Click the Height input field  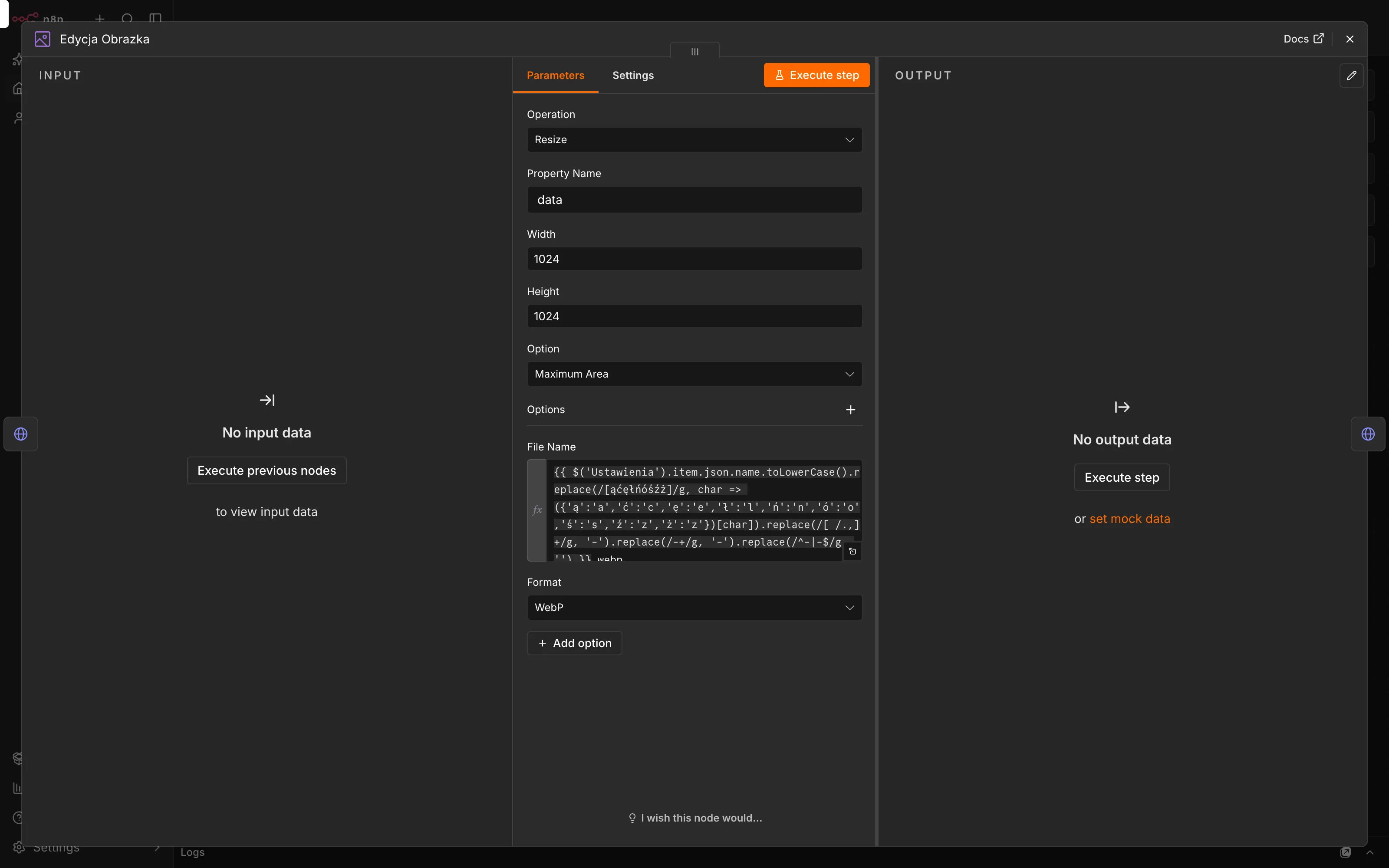(694, 316)
